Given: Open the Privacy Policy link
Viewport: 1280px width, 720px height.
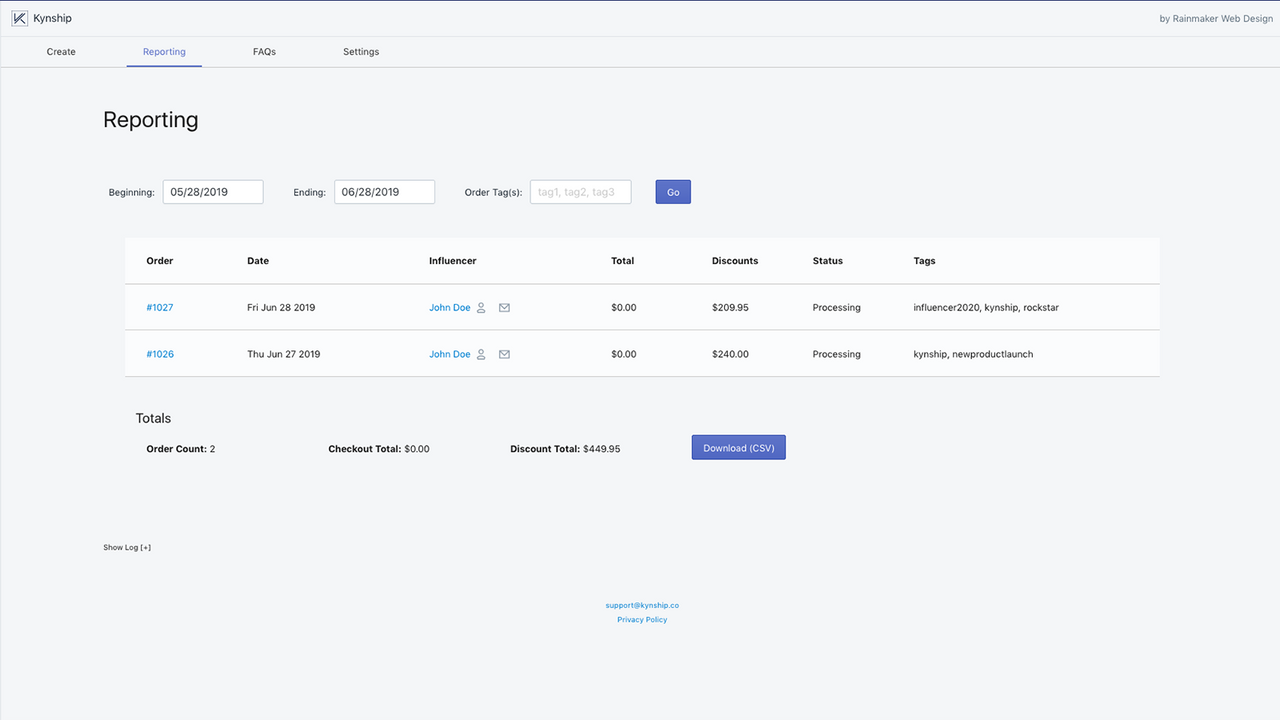Looking at the screenshot, I should tap(642, 620).
